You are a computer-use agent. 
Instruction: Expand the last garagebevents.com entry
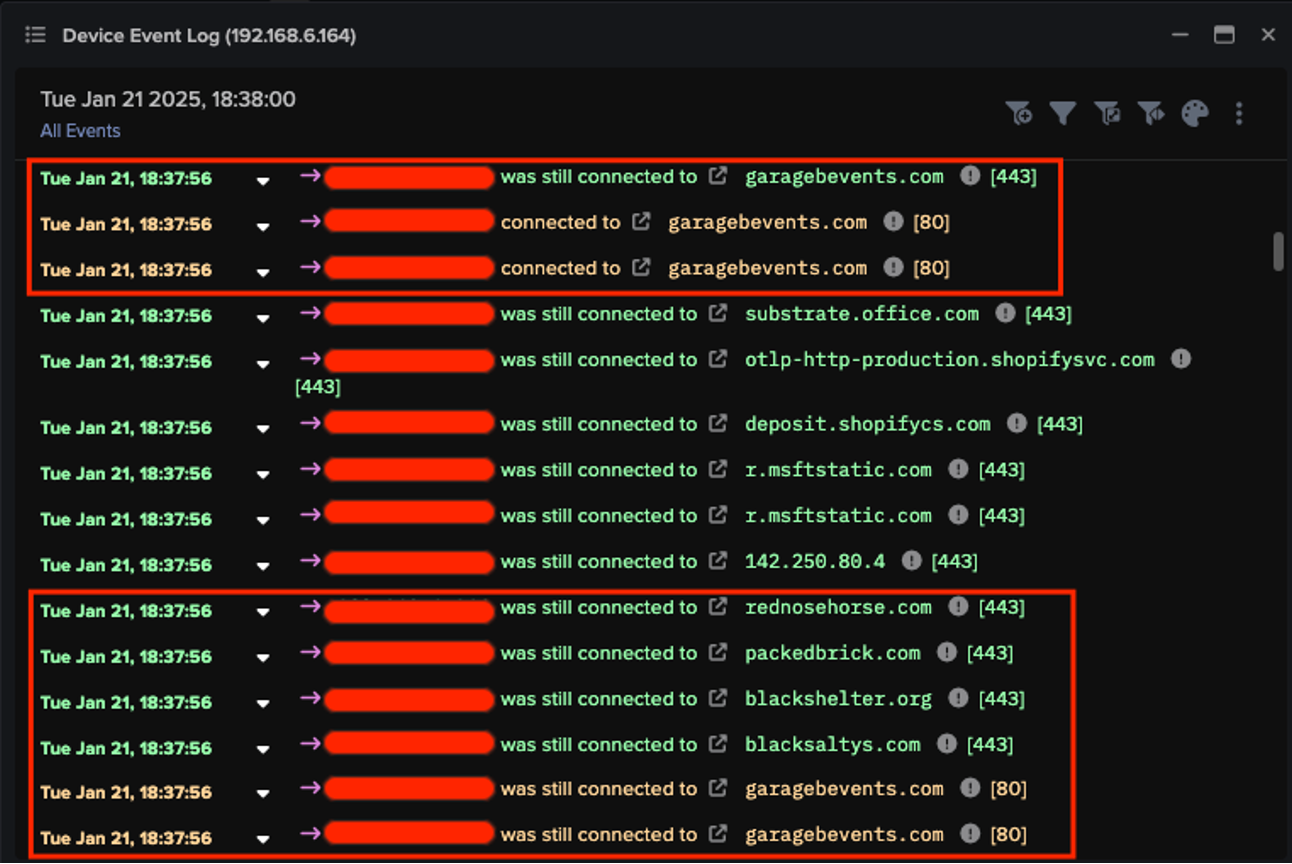(263, 838)
